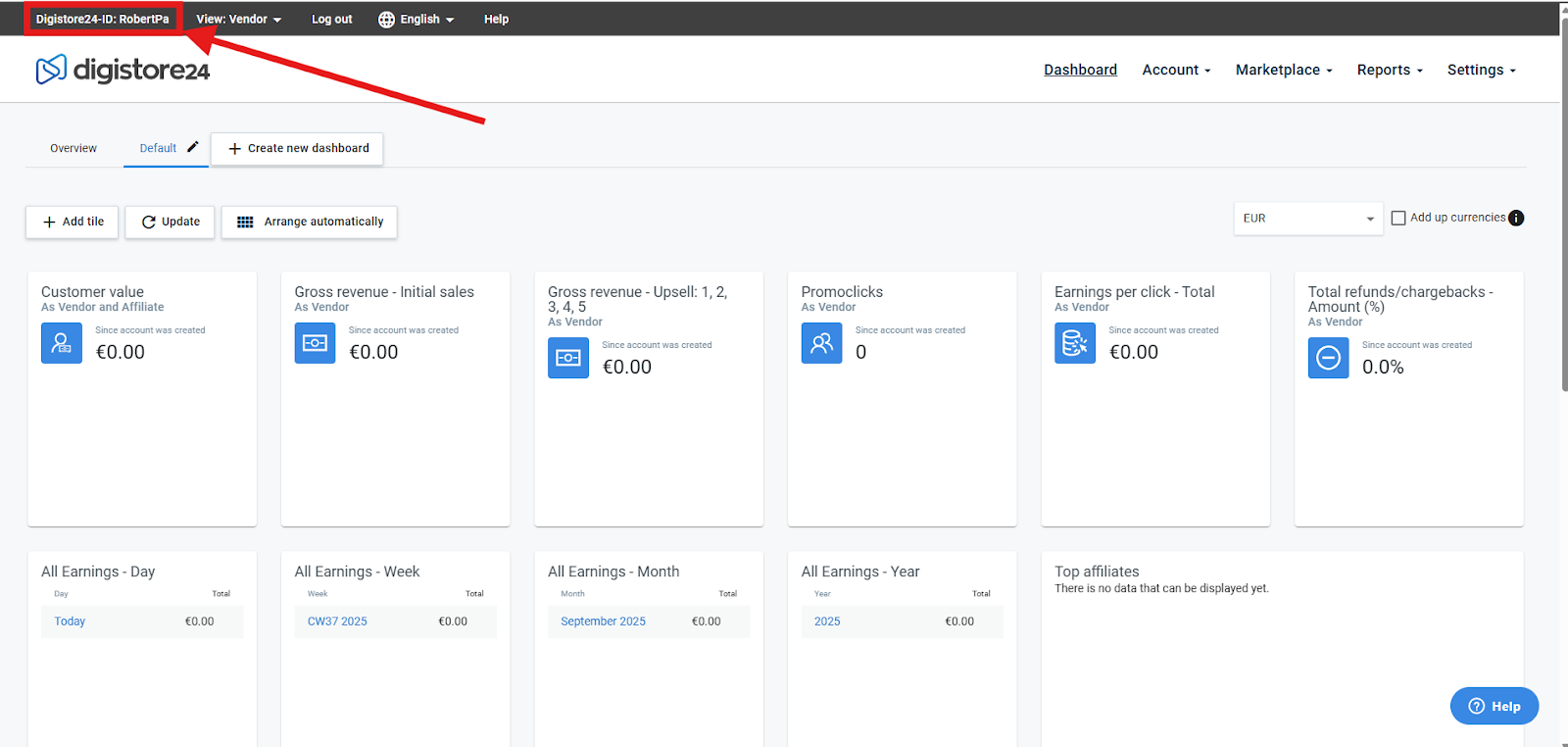Click the 0.0% refunds value
Screen dimensions: 1568x747
(x=1383, y=368)
